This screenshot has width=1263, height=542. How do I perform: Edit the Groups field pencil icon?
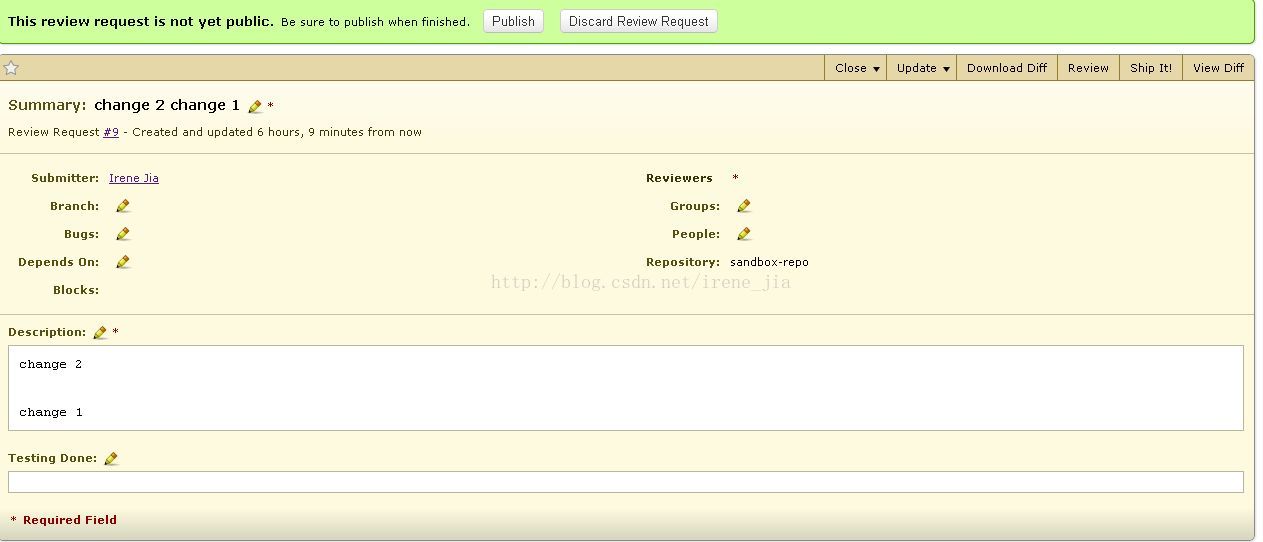[x=743, y=206]
